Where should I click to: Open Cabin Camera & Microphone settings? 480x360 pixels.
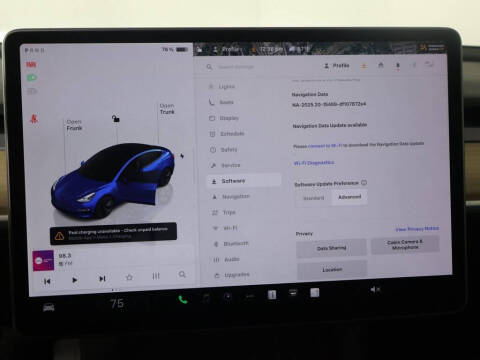[405, 245]
